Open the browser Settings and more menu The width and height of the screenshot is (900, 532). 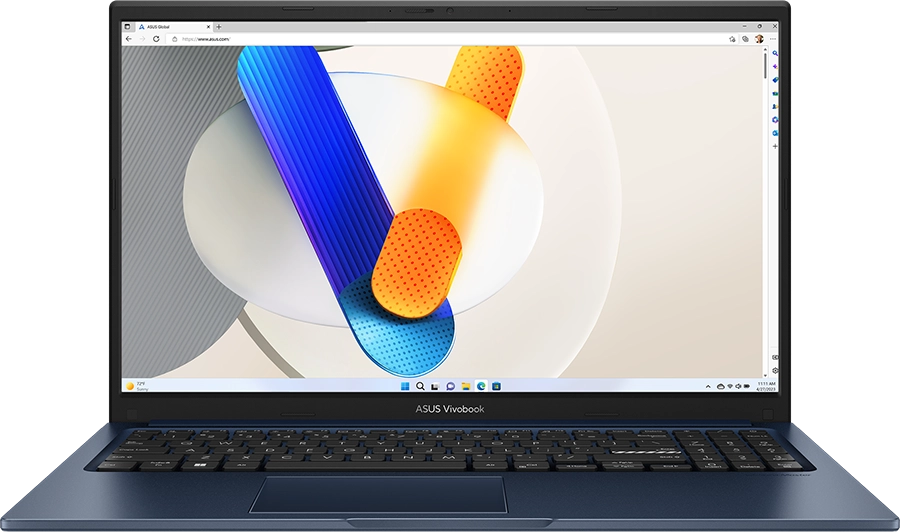773,39
